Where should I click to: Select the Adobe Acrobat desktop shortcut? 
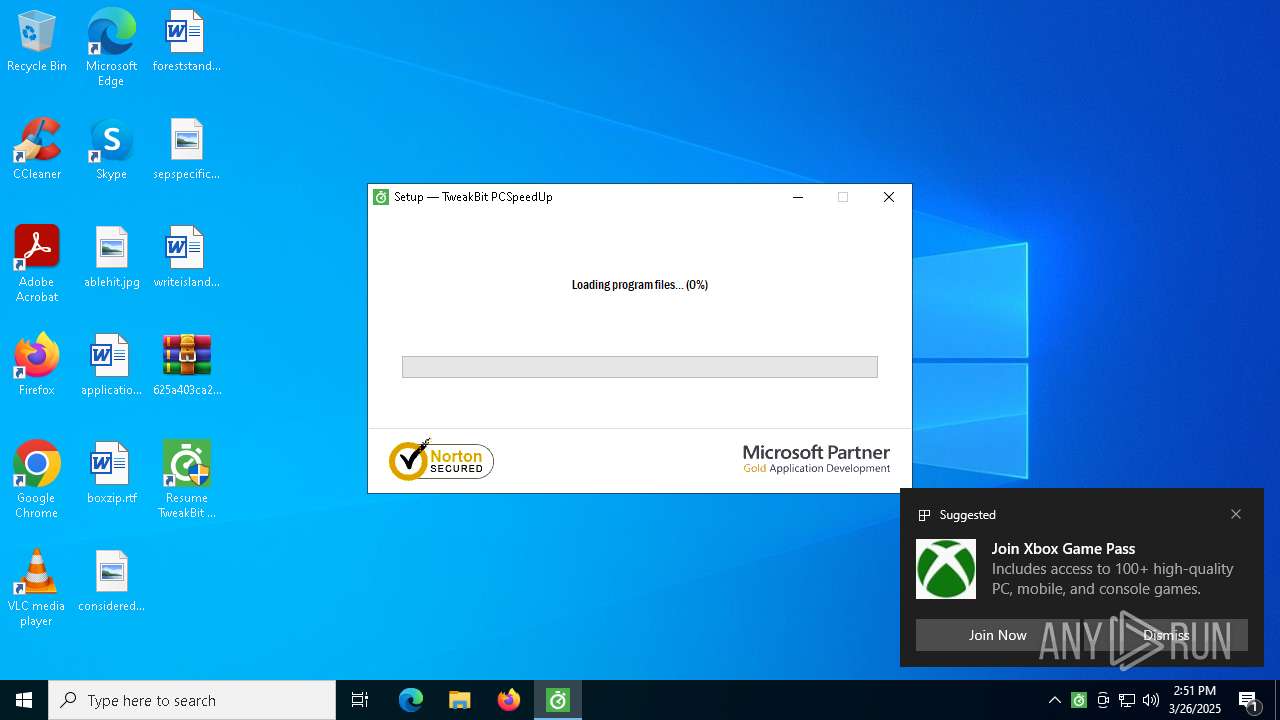click(x=37, y=264)
